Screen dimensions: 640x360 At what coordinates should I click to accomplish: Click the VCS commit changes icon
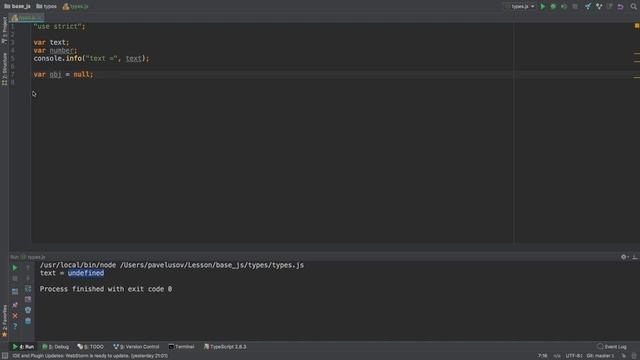click(599, 7)
